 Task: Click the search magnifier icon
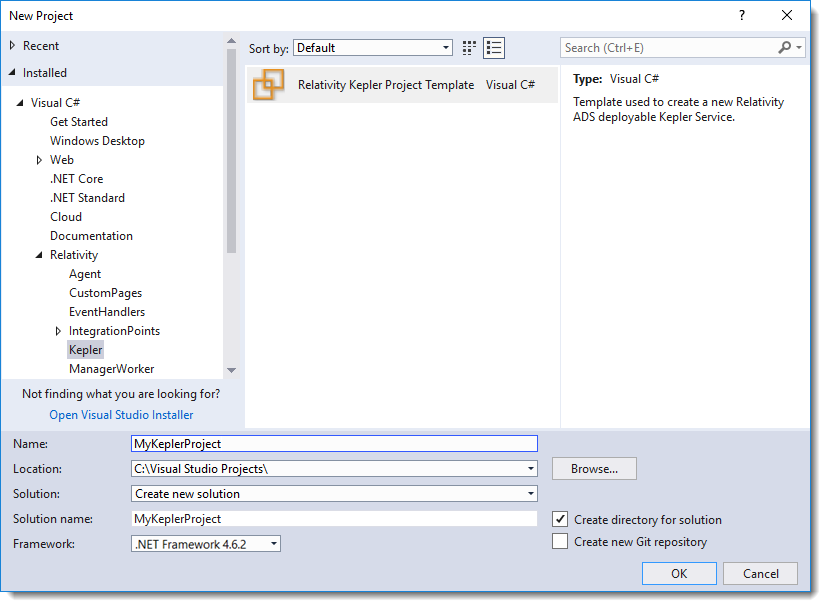click(784, 47)
